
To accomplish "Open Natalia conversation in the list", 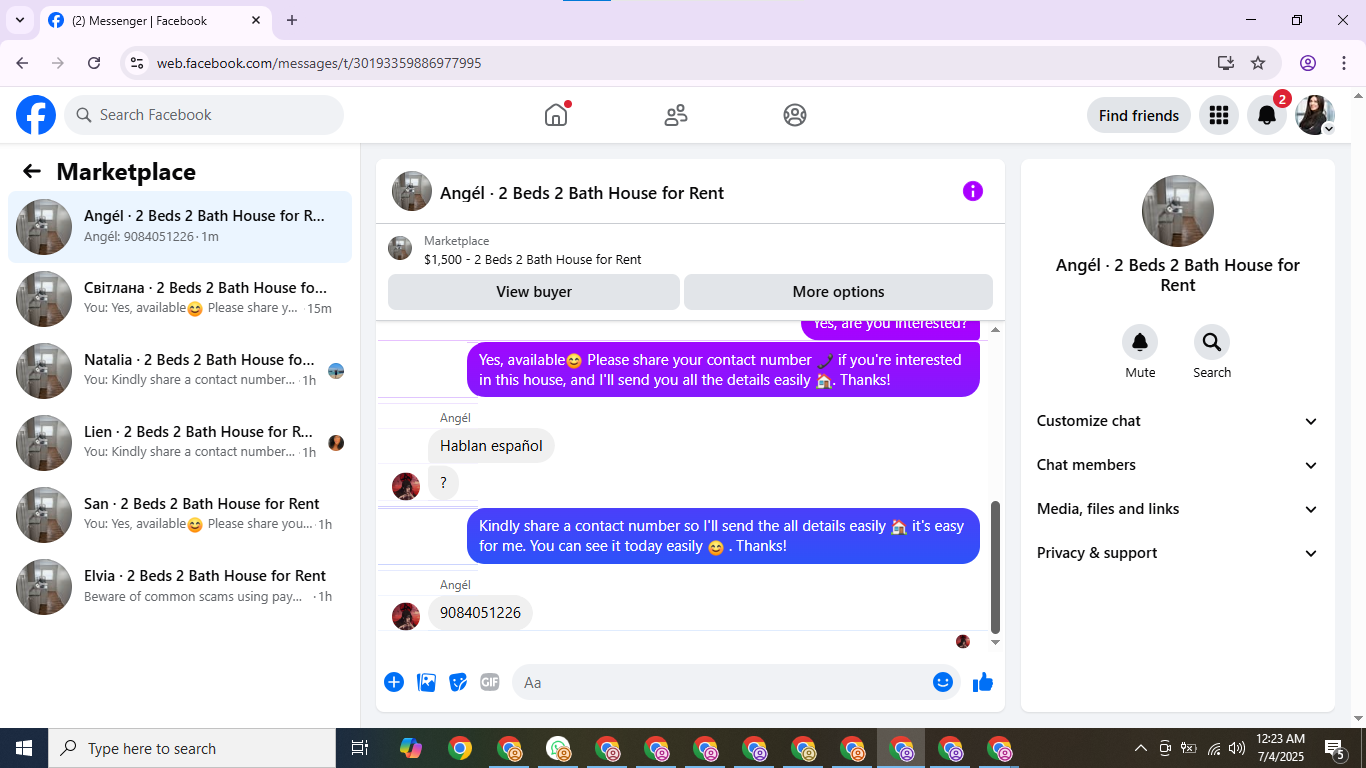I will [x=180, y=371].
